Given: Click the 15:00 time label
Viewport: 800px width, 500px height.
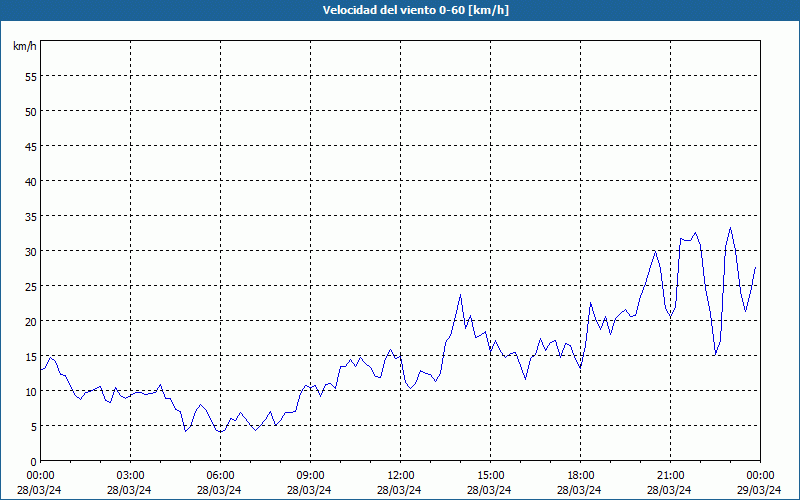Looking at the screenshot, I should coord(490,476).
